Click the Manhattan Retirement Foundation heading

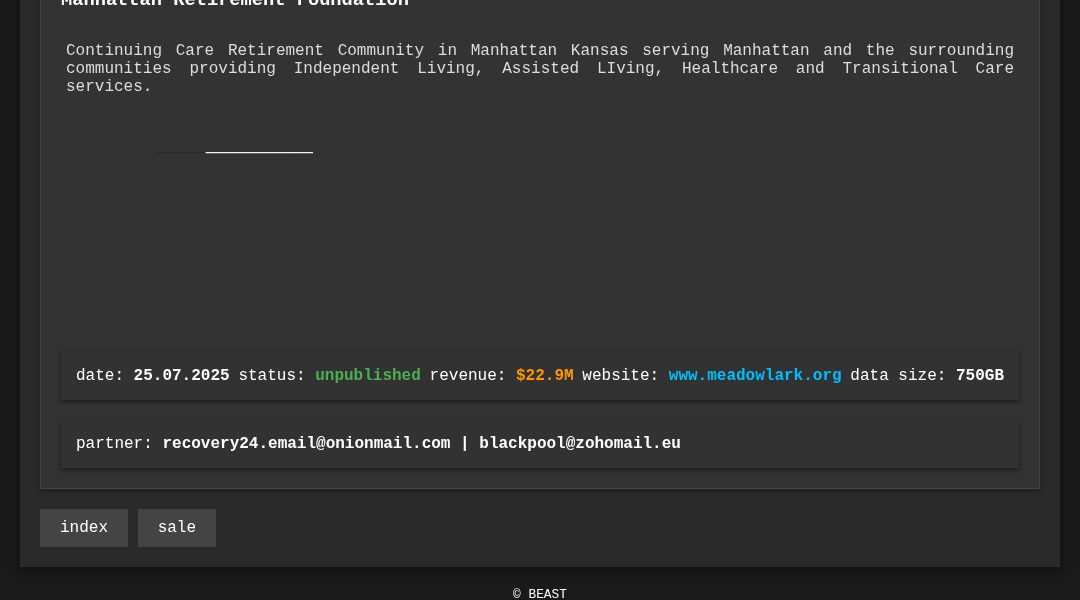[235, 3]
